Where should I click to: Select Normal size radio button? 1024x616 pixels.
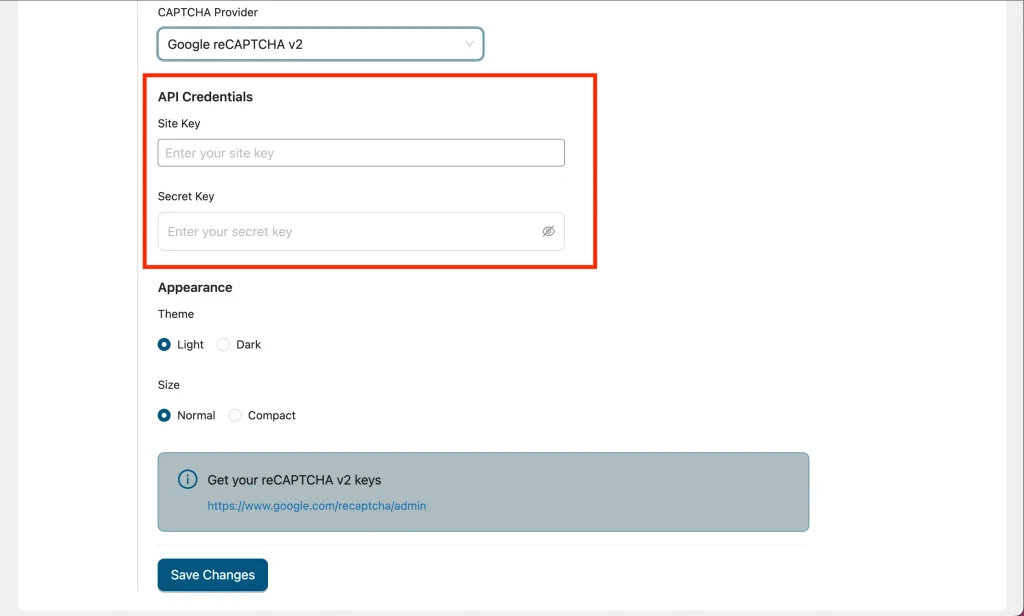164,416
